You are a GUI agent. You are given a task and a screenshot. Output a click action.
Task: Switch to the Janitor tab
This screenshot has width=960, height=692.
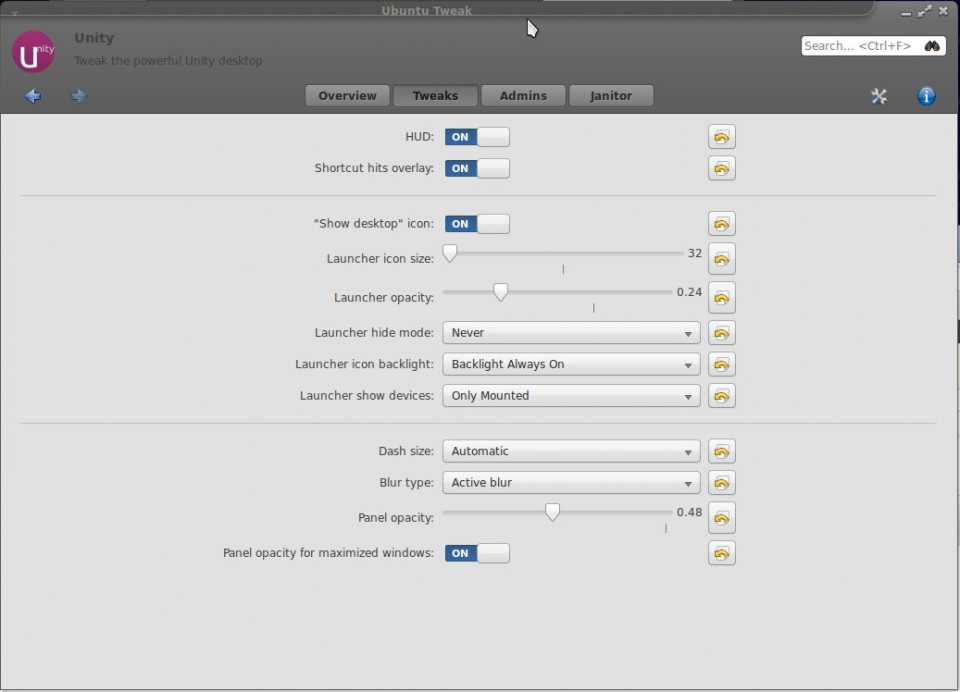coord(611,96)
